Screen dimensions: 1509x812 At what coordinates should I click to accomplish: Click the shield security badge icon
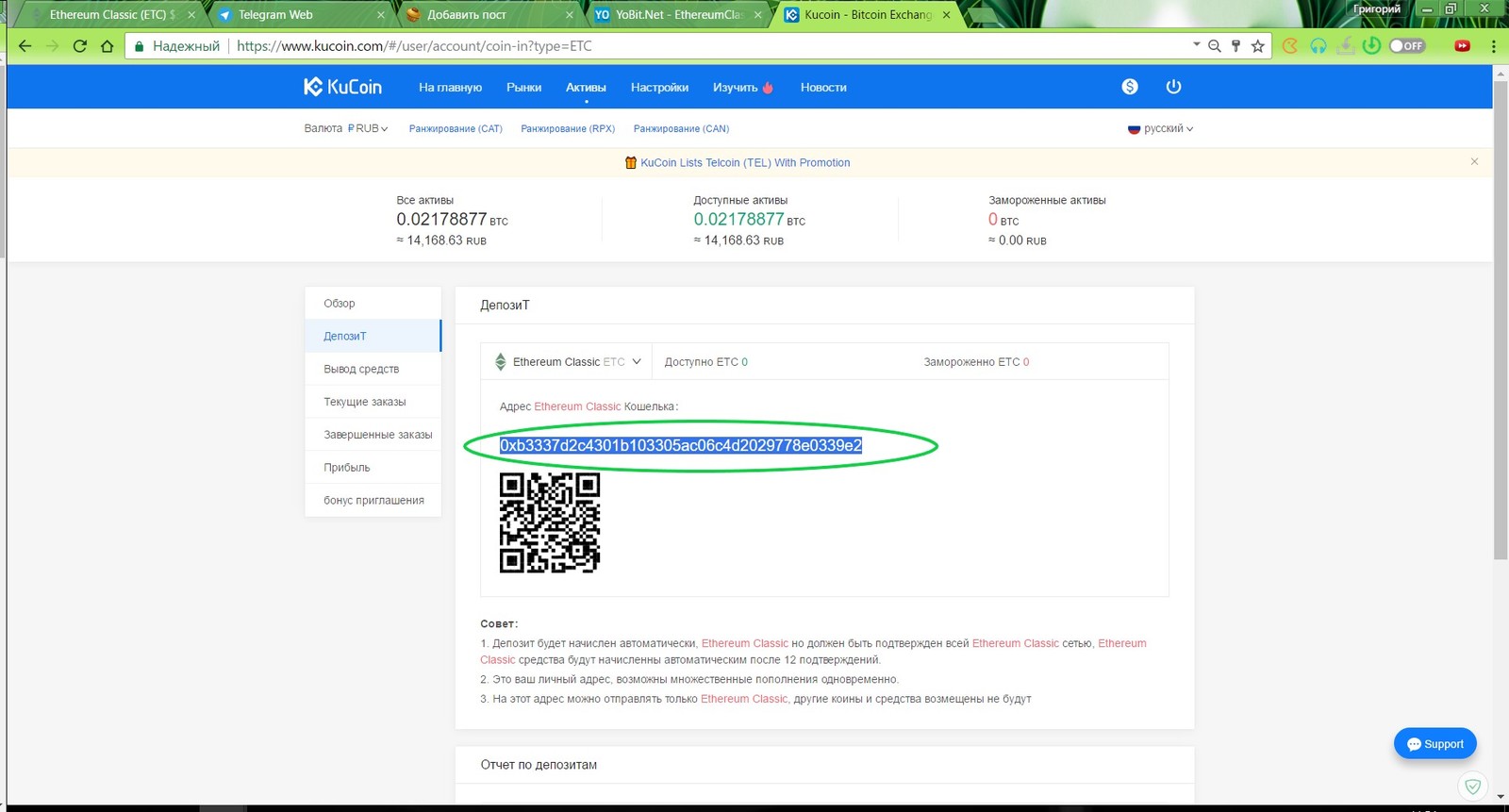coord(1473,786)
